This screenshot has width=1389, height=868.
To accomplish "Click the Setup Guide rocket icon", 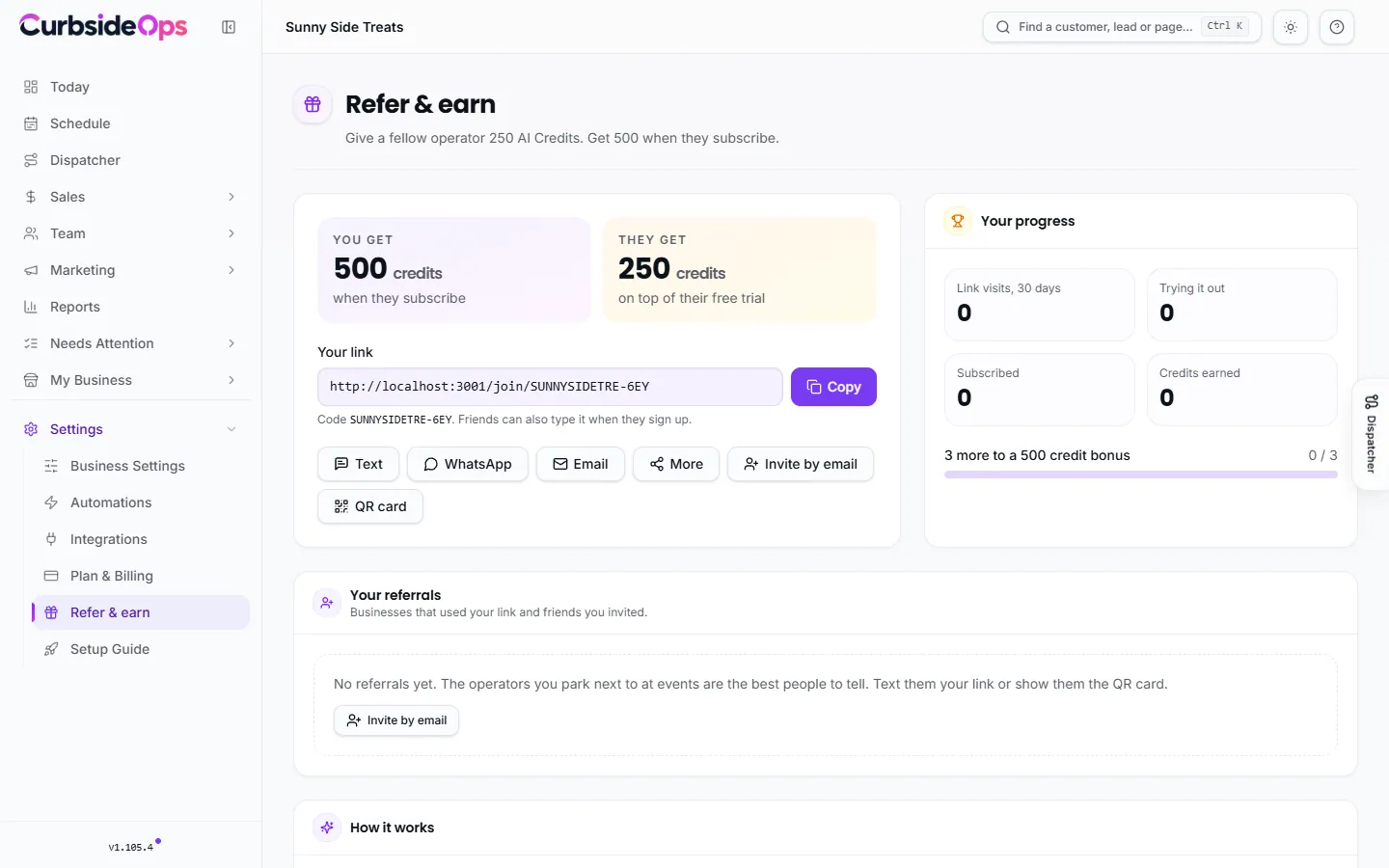I will [51, 649].
